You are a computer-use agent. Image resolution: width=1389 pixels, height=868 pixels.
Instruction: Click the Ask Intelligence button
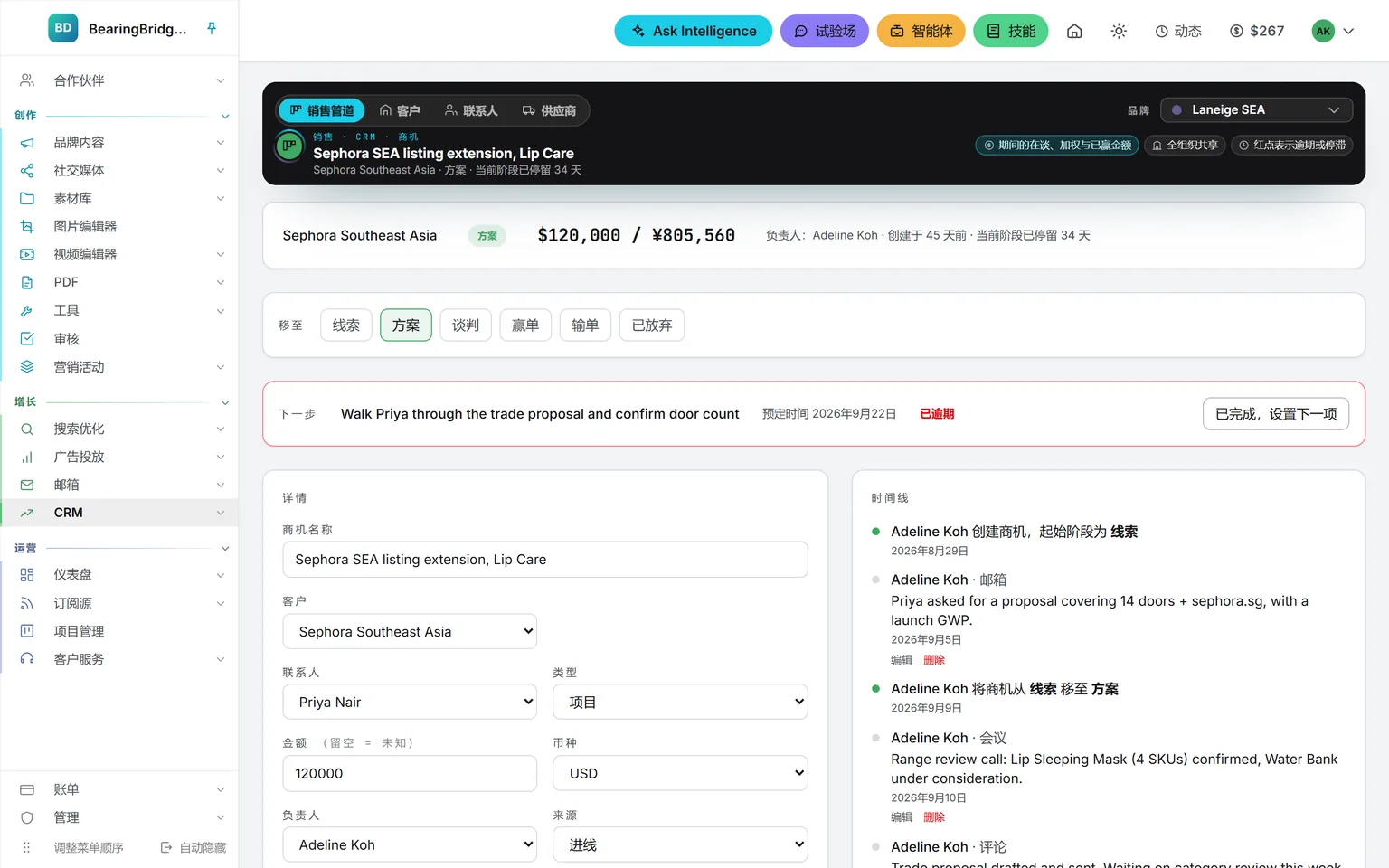694,31
